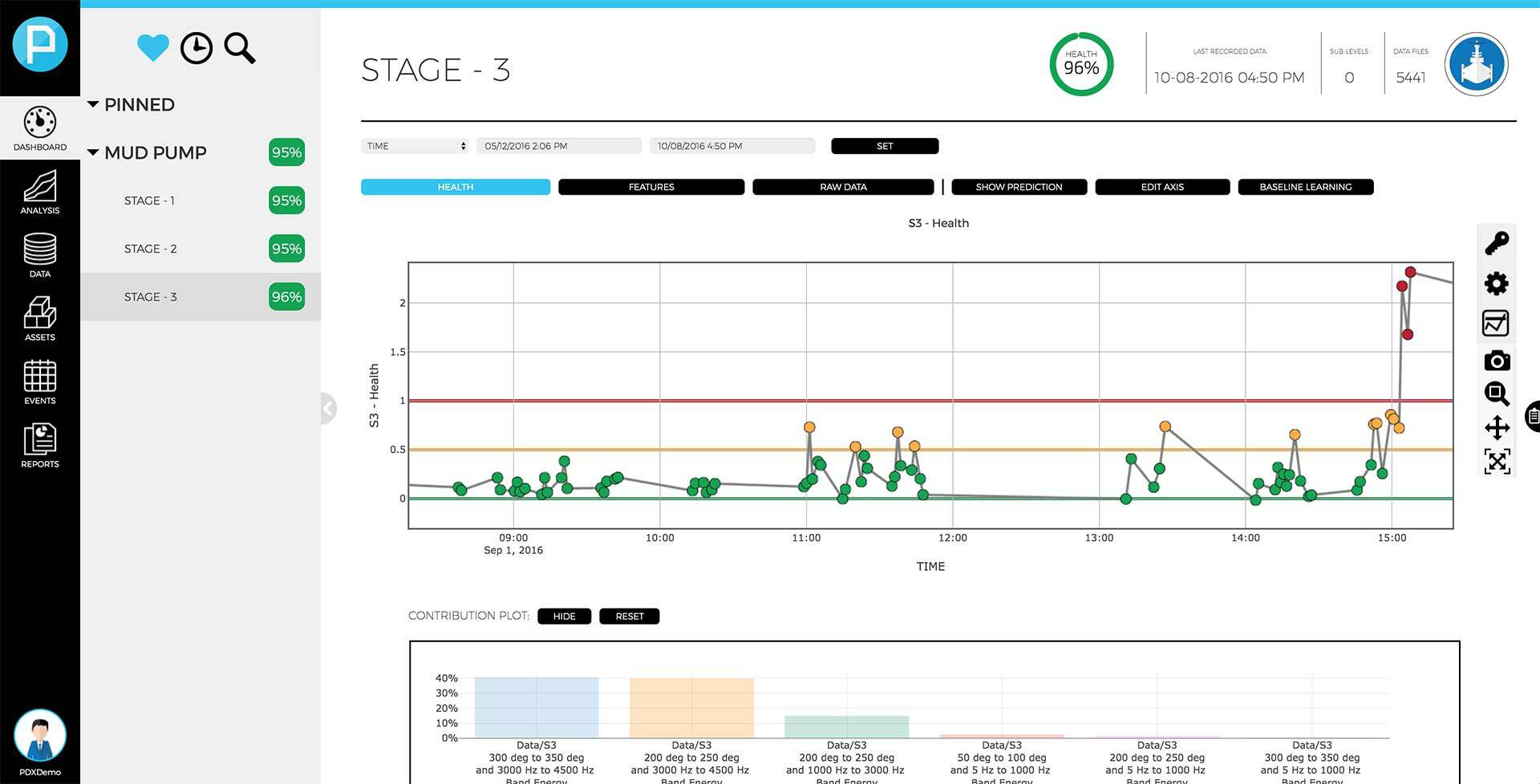Take a snapshot using the camera icon
The width and height of the screenshot is (1540, 784).
[x=1497, y=360]
